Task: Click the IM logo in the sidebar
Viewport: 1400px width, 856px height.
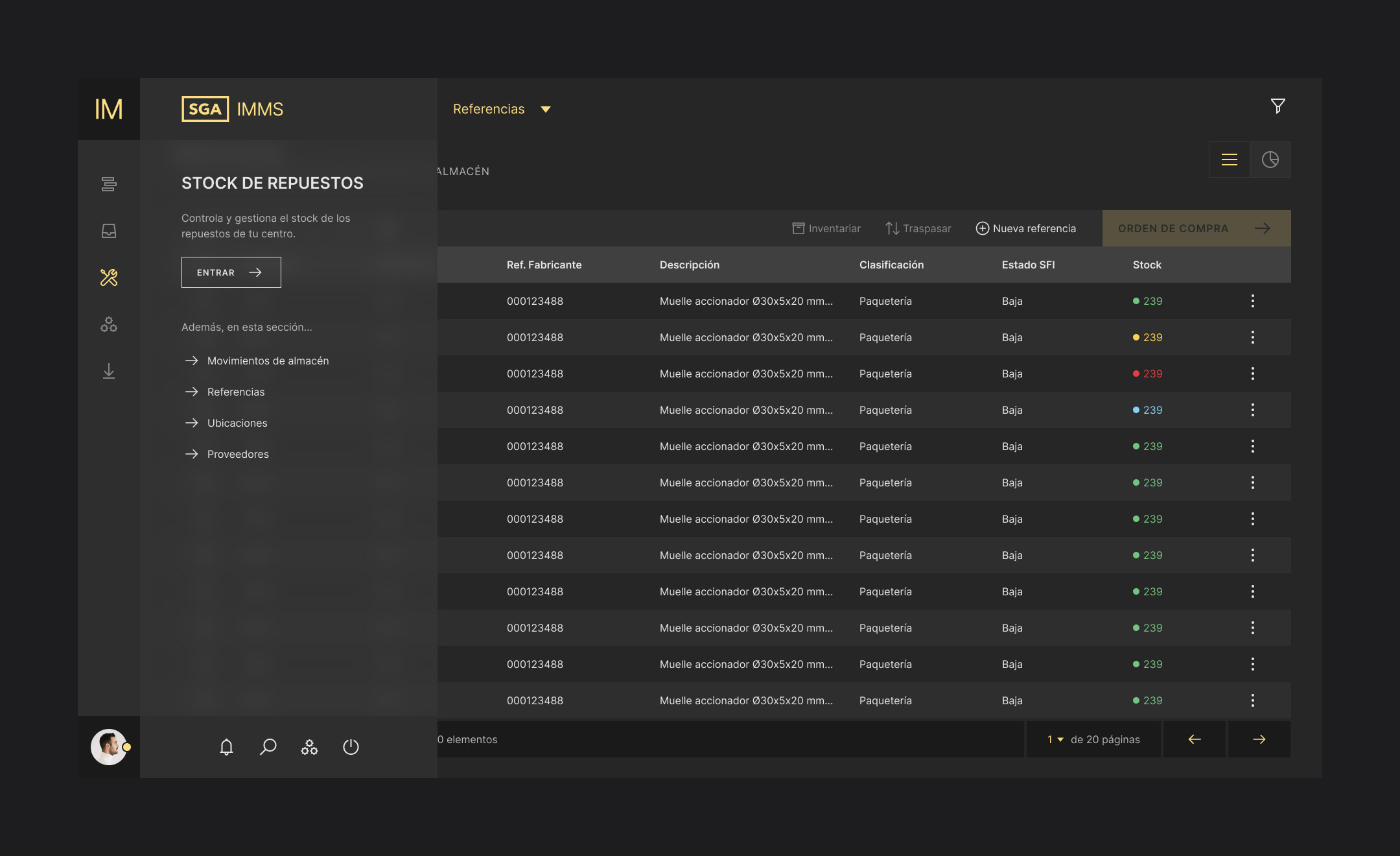Action: coord(109,109)
